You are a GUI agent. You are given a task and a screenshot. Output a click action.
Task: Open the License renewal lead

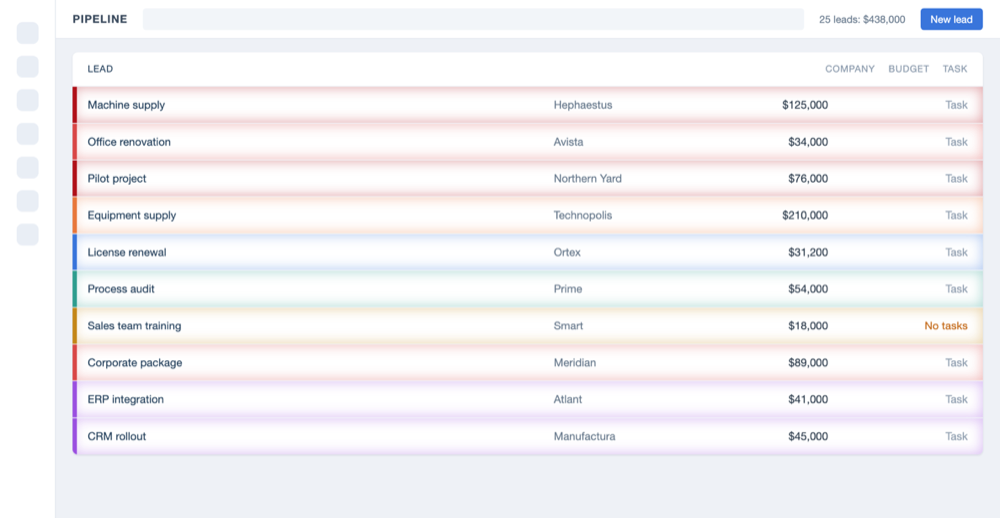[x=127, y=252]
